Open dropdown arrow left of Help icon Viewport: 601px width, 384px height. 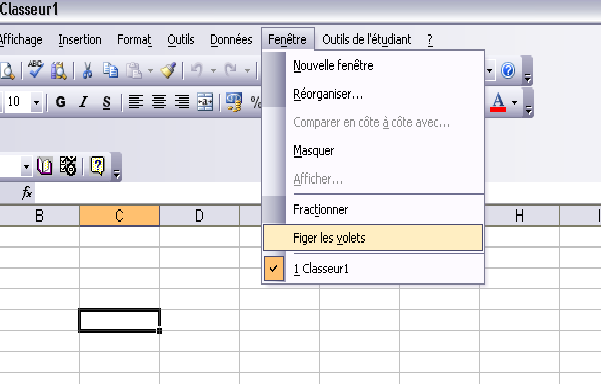[x=489, y=71]
